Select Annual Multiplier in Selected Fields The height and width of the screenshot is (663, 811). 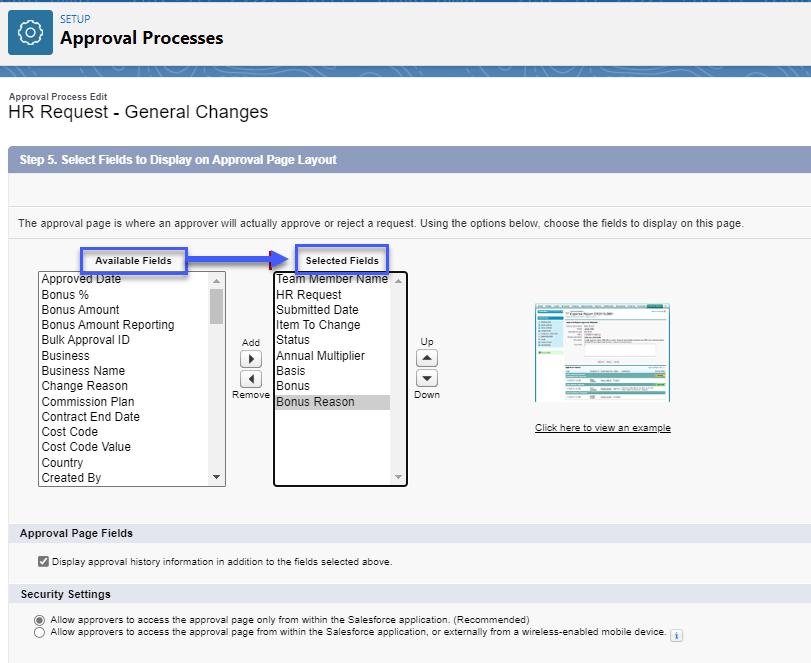click(x=320, y=356)
